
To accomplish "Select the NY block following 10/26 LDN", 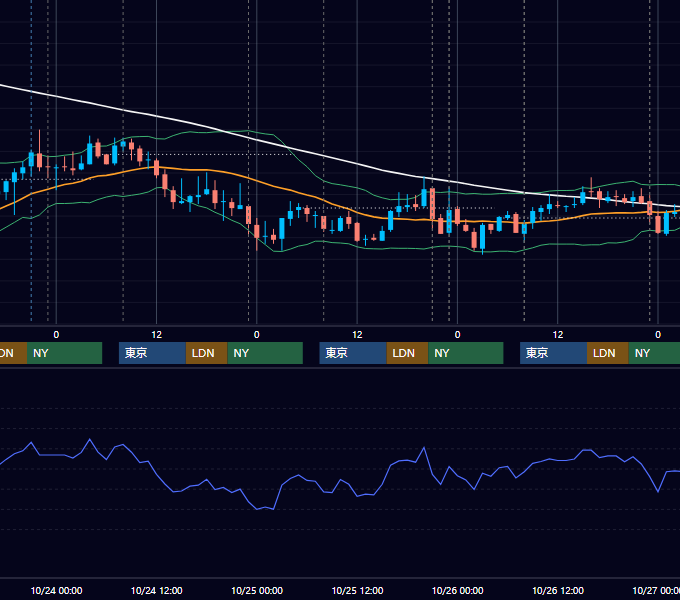I will (654, 353).
